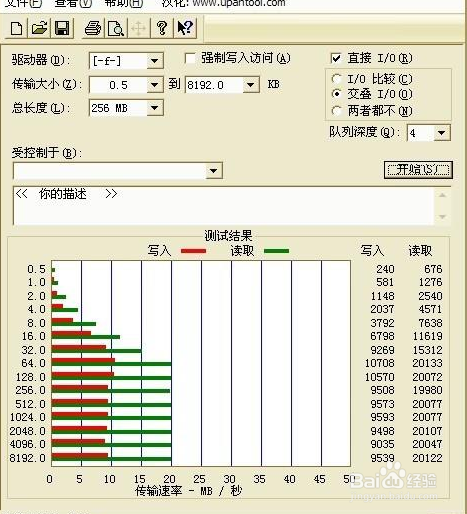The height and width of the screenshot is (514, 467).
Task: Click the 测试结果 heading
Action: coord(228,236)
